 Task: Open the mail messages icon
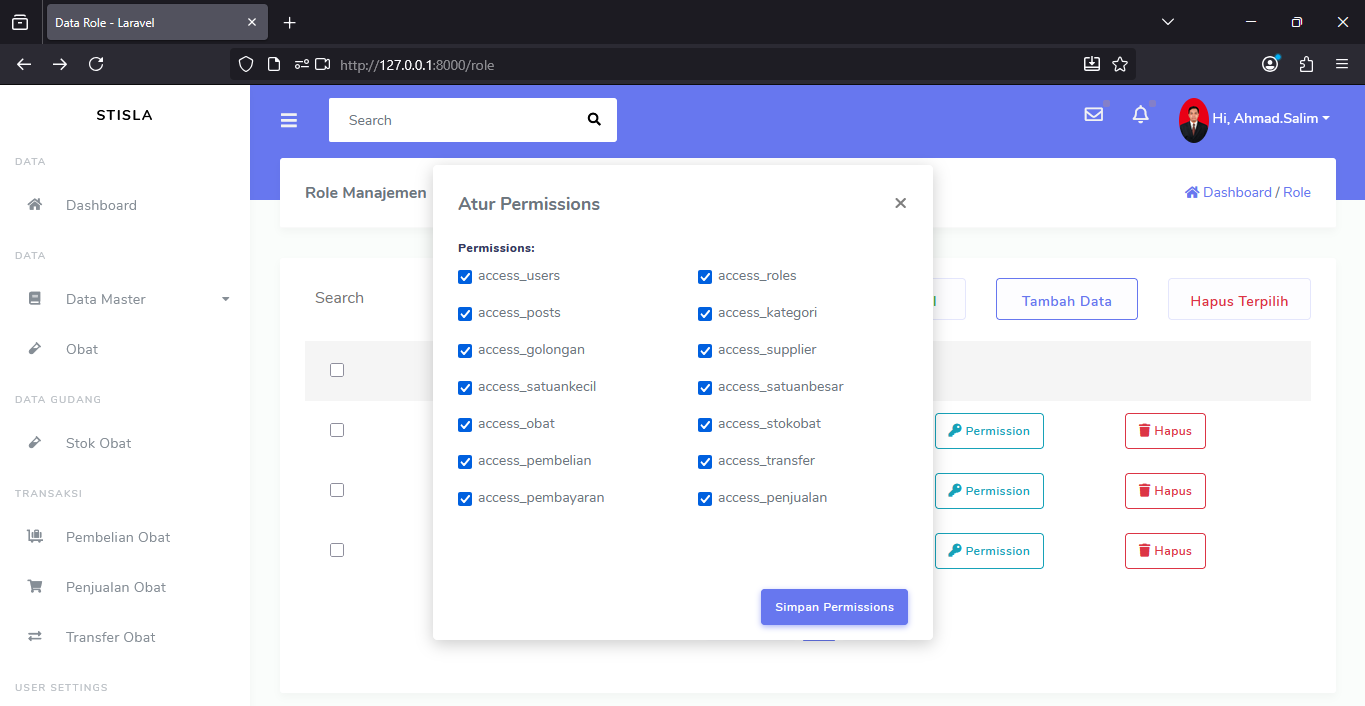tap(1093, 115)
